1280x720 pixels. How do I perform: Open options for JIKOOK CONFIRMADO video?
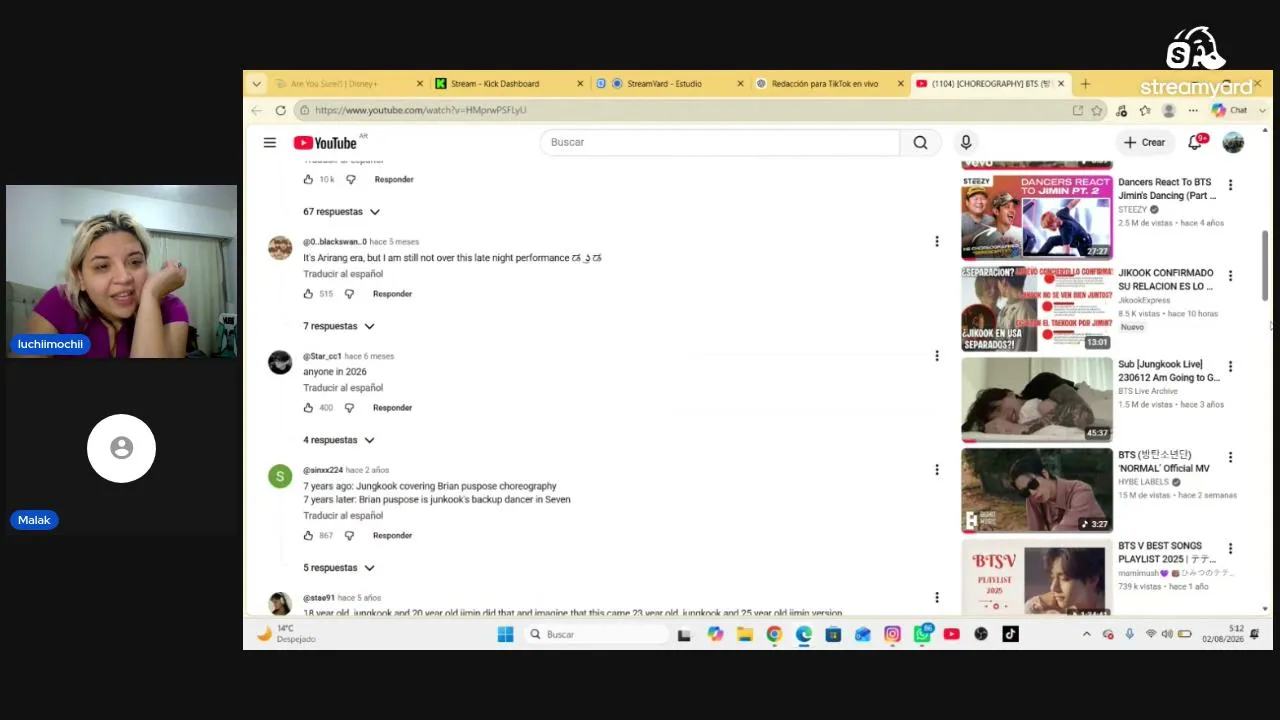[x=1231, y=275]
